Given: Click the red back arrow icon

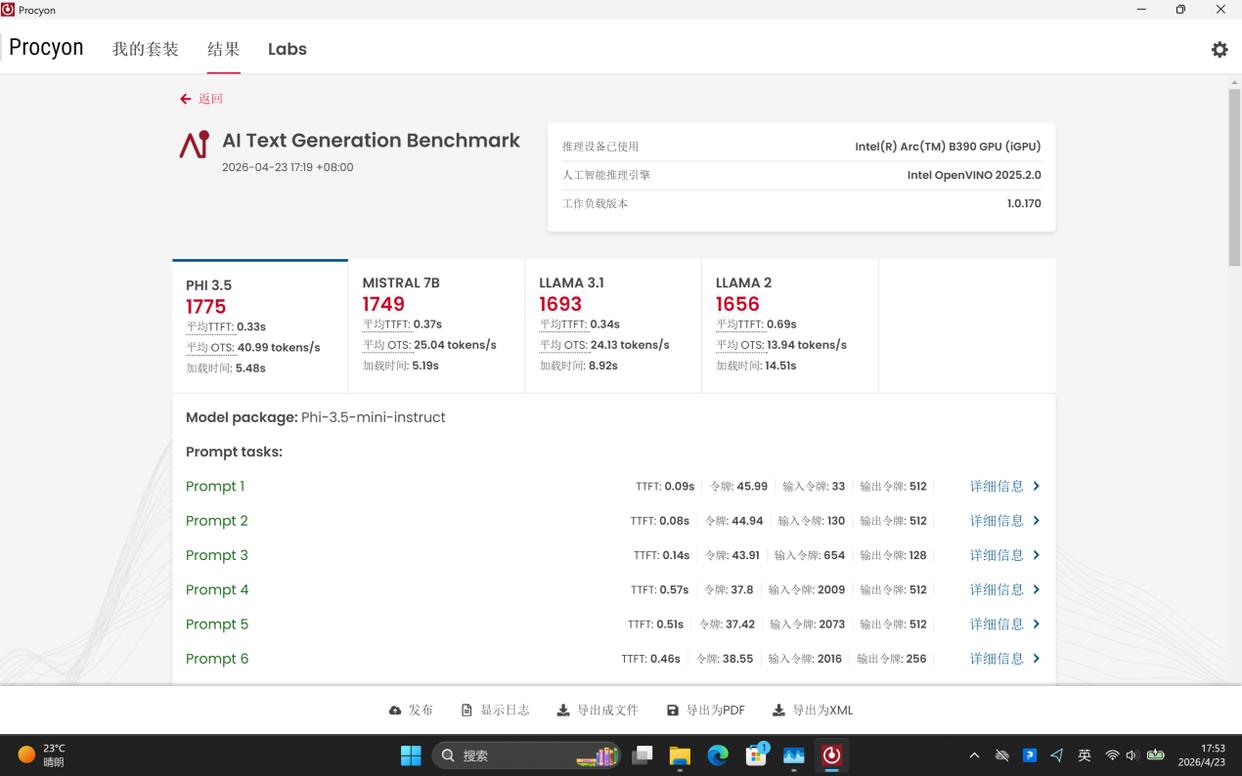Looking at the screenshot, I should coord(185,99).
